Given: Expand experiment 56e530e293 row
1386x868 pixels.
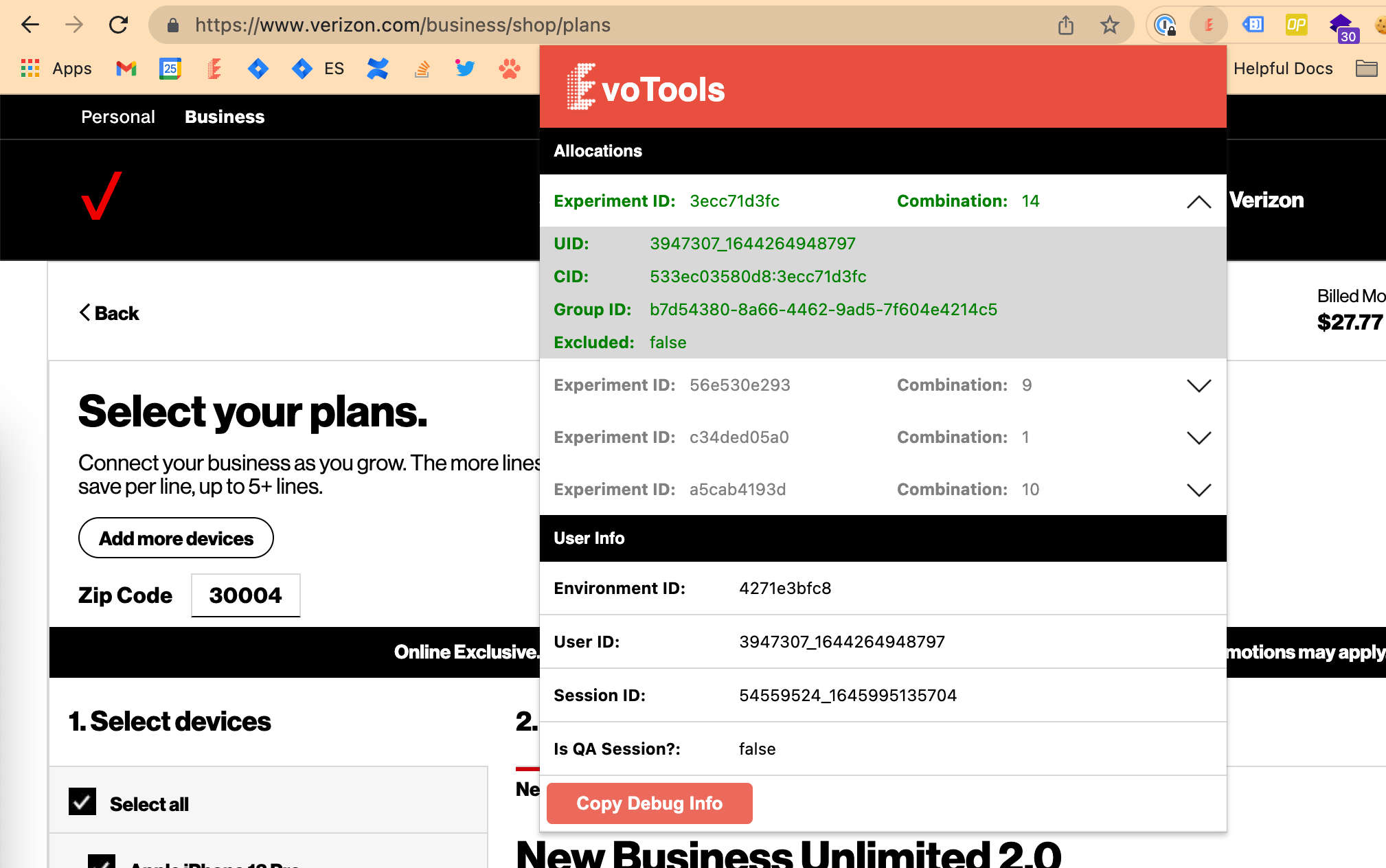Looking at the screenshot, I should pyautogui.click(x=1198, y=385).
